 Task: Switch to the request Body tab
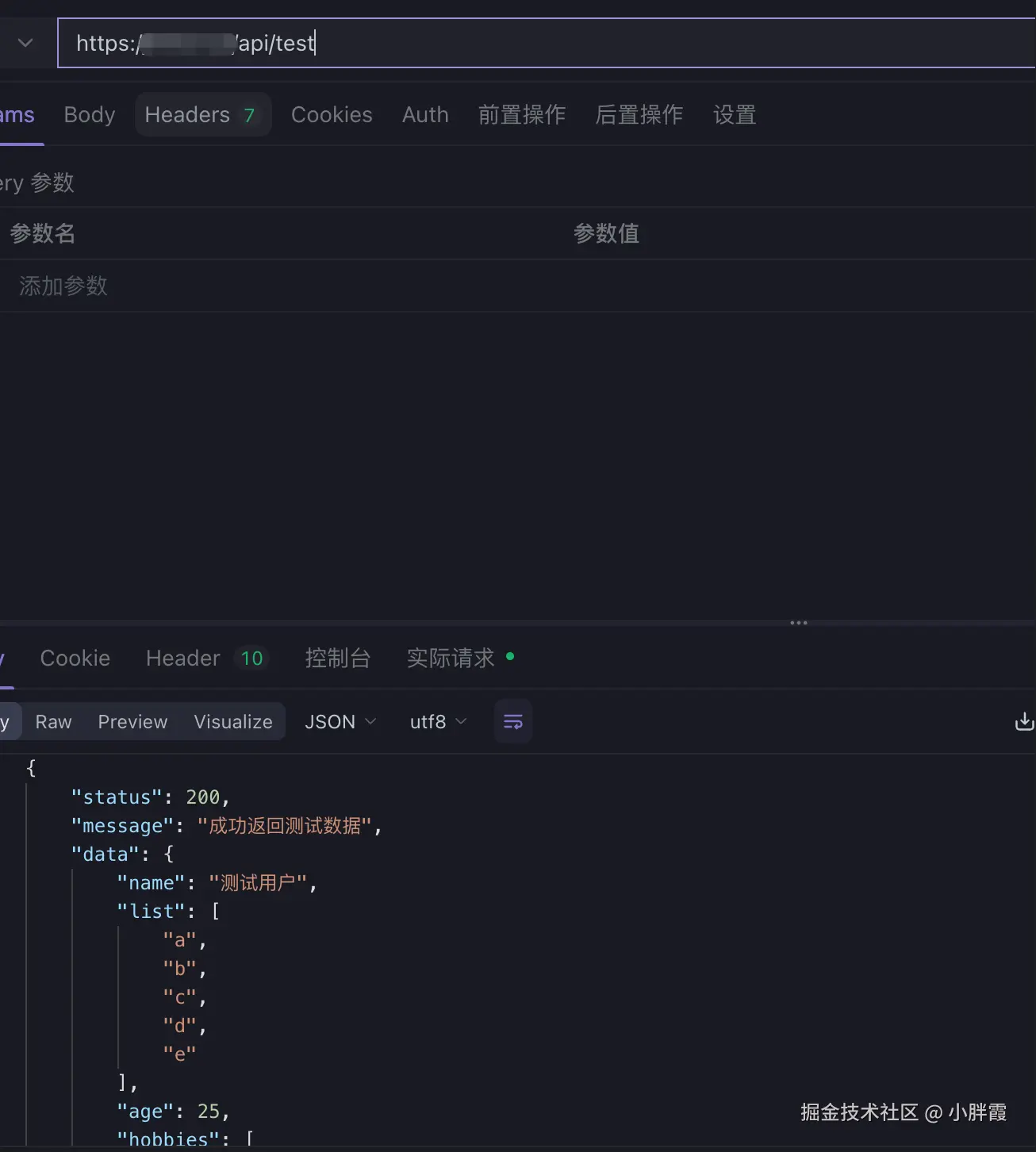(x=90, y=115)
